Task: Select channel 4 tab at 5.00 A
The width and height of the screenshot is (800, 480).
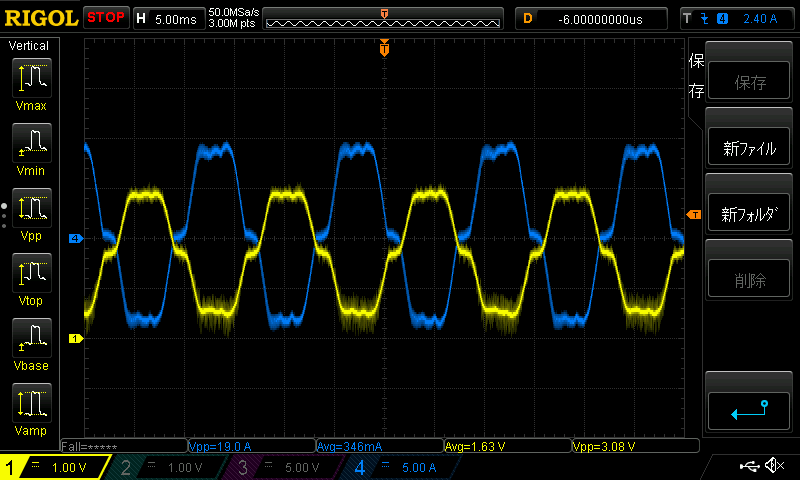Action: (401, 467)
